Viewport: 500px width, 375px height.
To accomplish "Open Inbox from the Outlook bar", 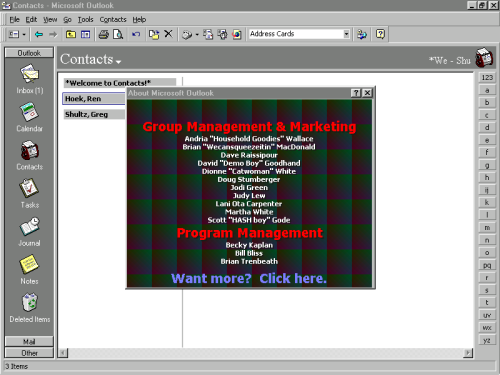I will pyautogui.click(x=29, y=79).
